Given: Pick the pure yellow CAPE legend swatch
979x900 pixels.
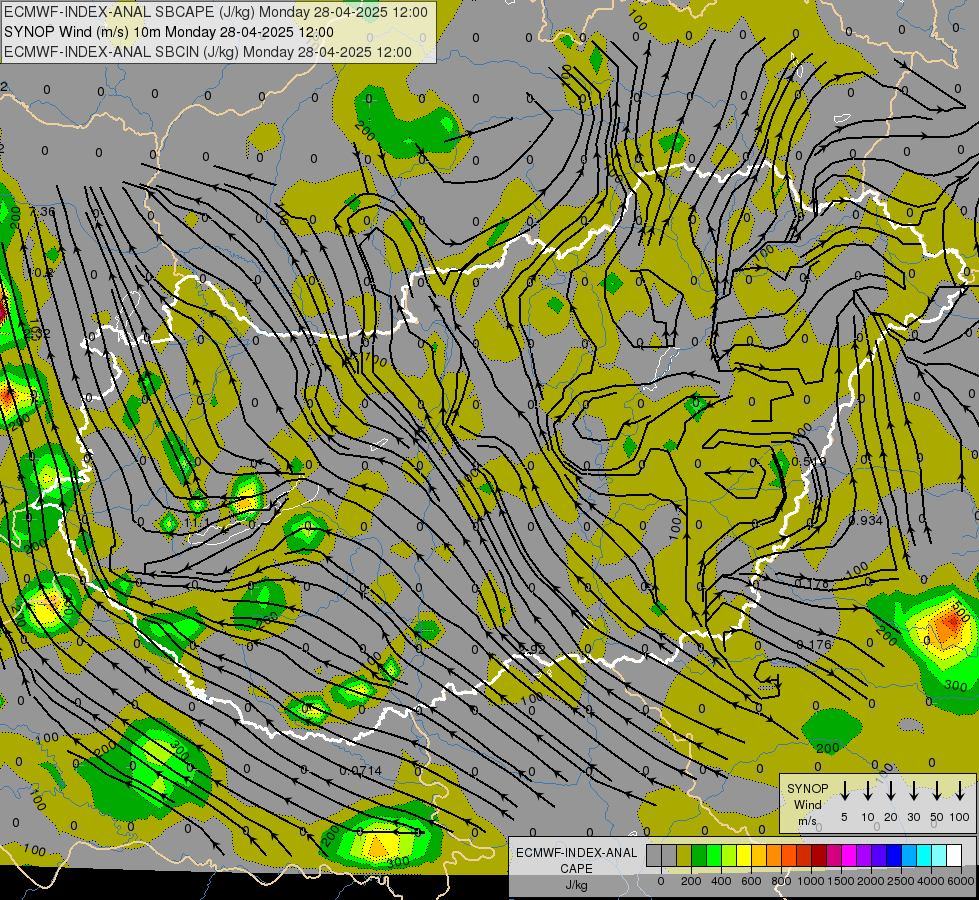Looking at the screenshot, I should (744, 856).
